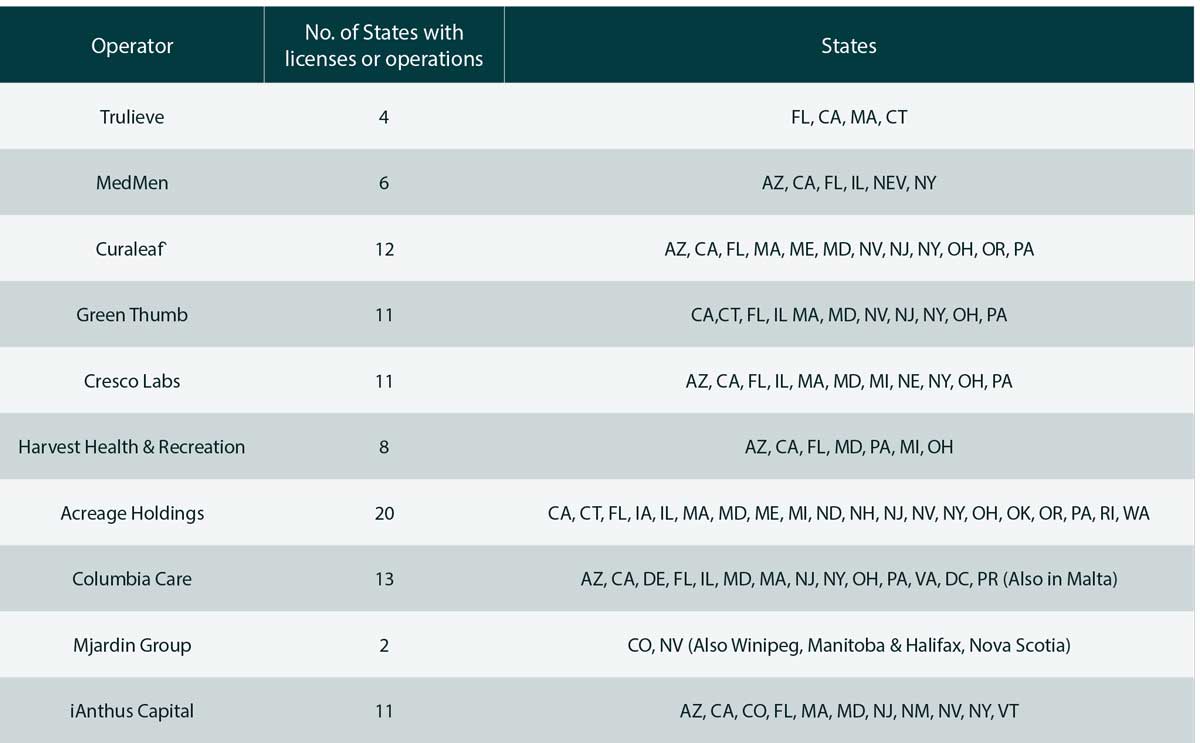Select the Mjardin Group row label

132,645
